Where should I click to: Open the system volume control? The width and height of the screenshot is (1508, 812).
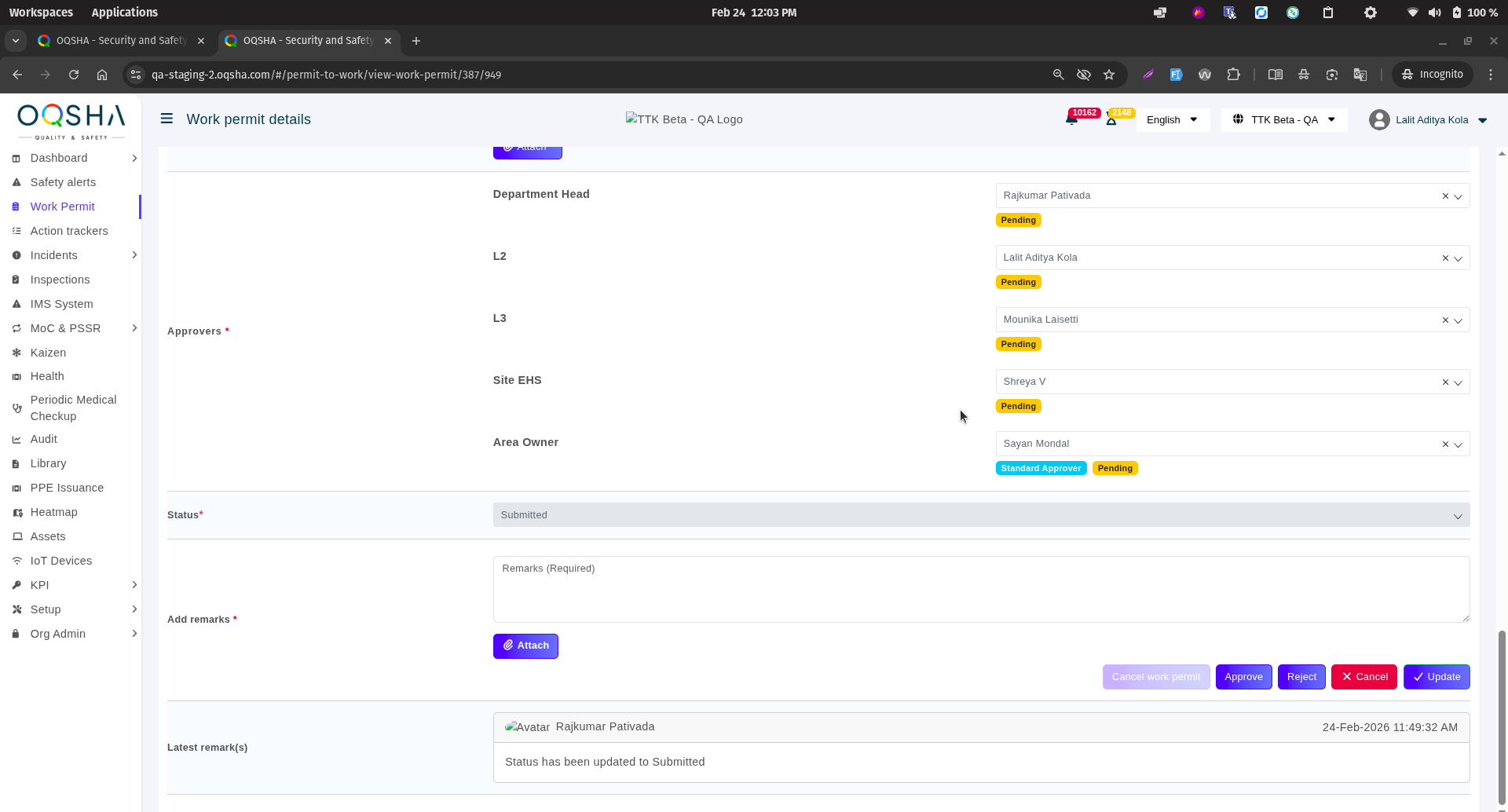tap(1434, 13)
